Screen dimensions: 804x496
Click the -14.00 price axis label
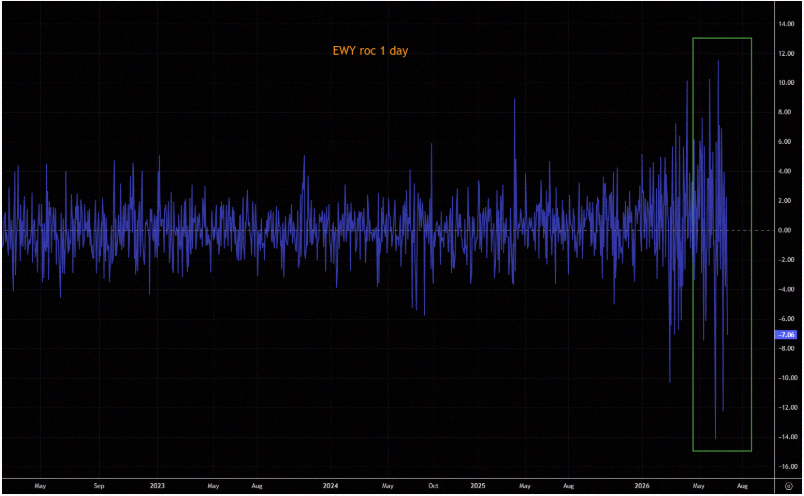pos(787,437)
